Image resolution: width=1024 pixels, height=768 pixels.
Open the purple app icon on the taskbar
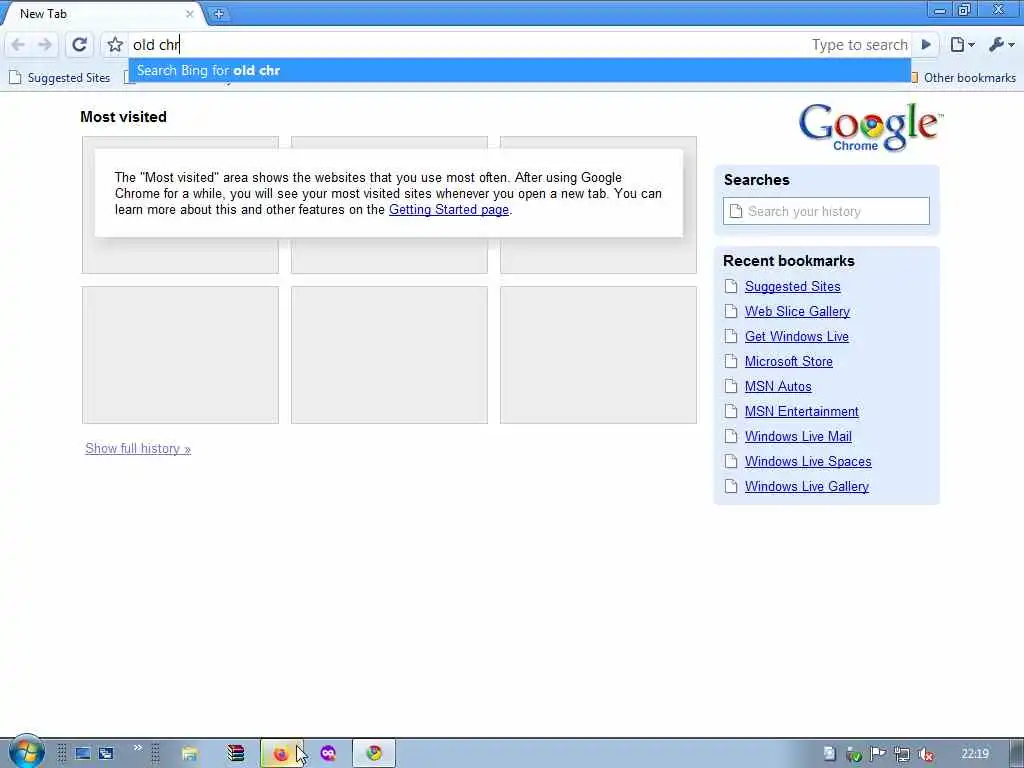[328, 754]
